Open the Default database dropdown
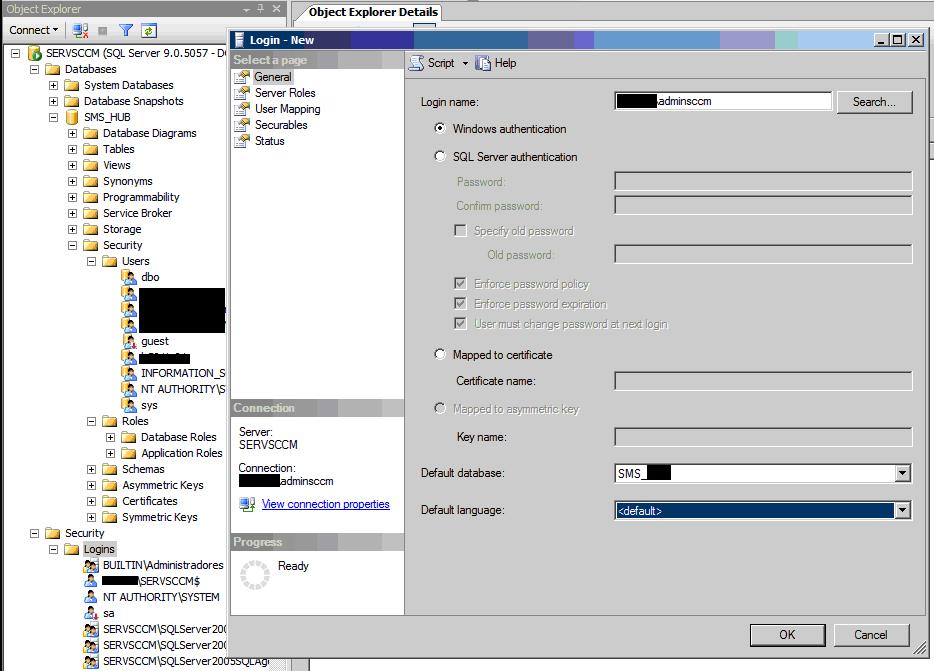 tap(902, 473)
